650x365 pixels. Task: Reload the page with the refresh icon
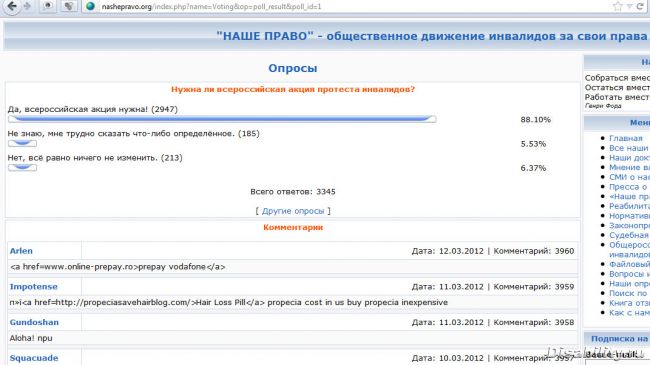pos(640,6)
